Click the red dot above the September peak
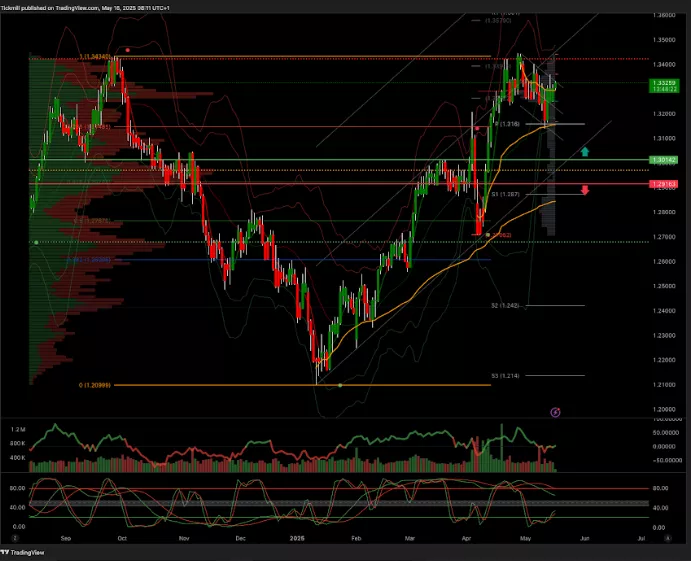This screenshot has height=561, width=691. (x=127, y=48)
